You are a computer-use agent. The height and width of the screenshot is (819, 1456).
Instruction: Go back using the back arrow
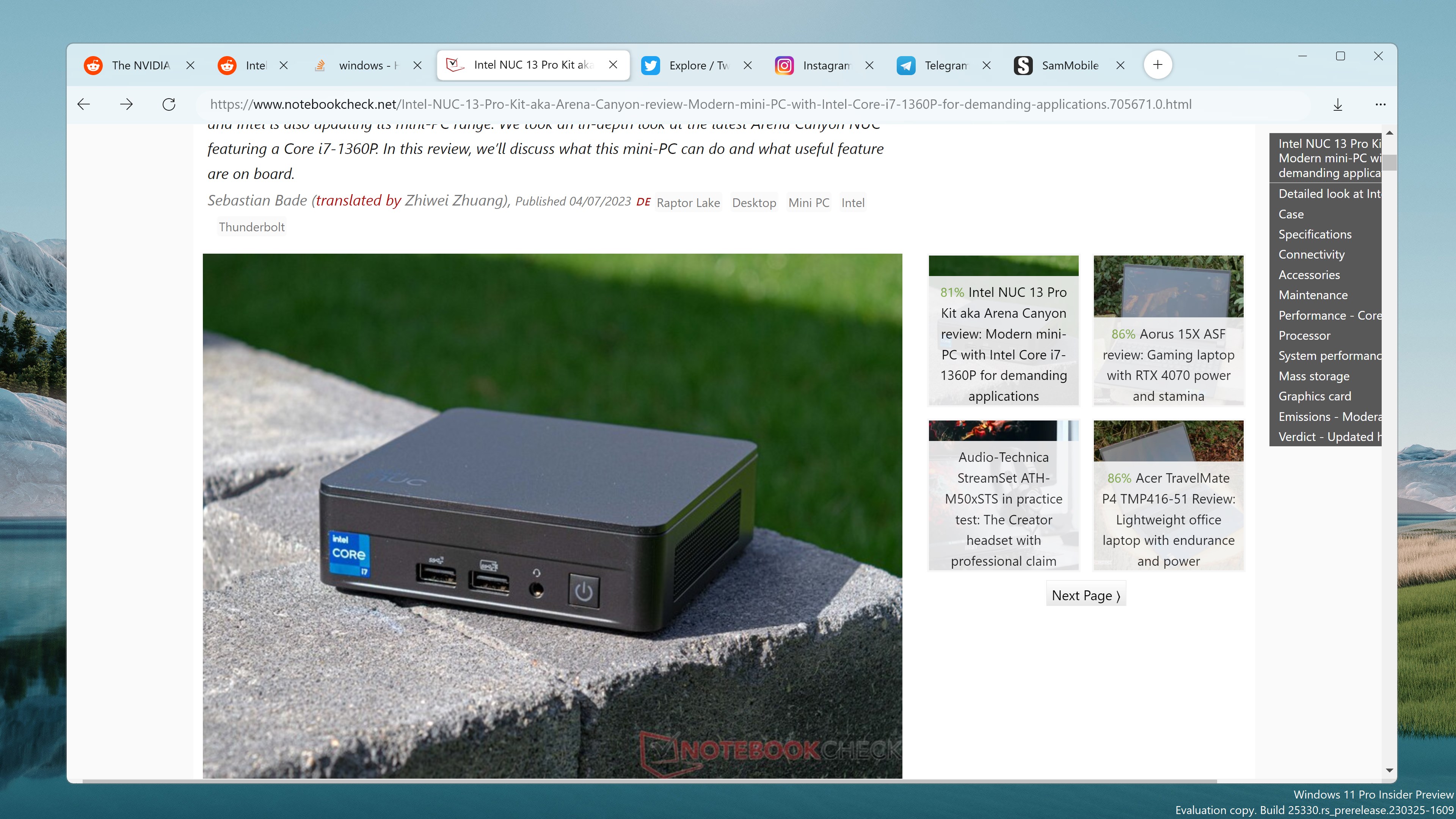(84, 105)
